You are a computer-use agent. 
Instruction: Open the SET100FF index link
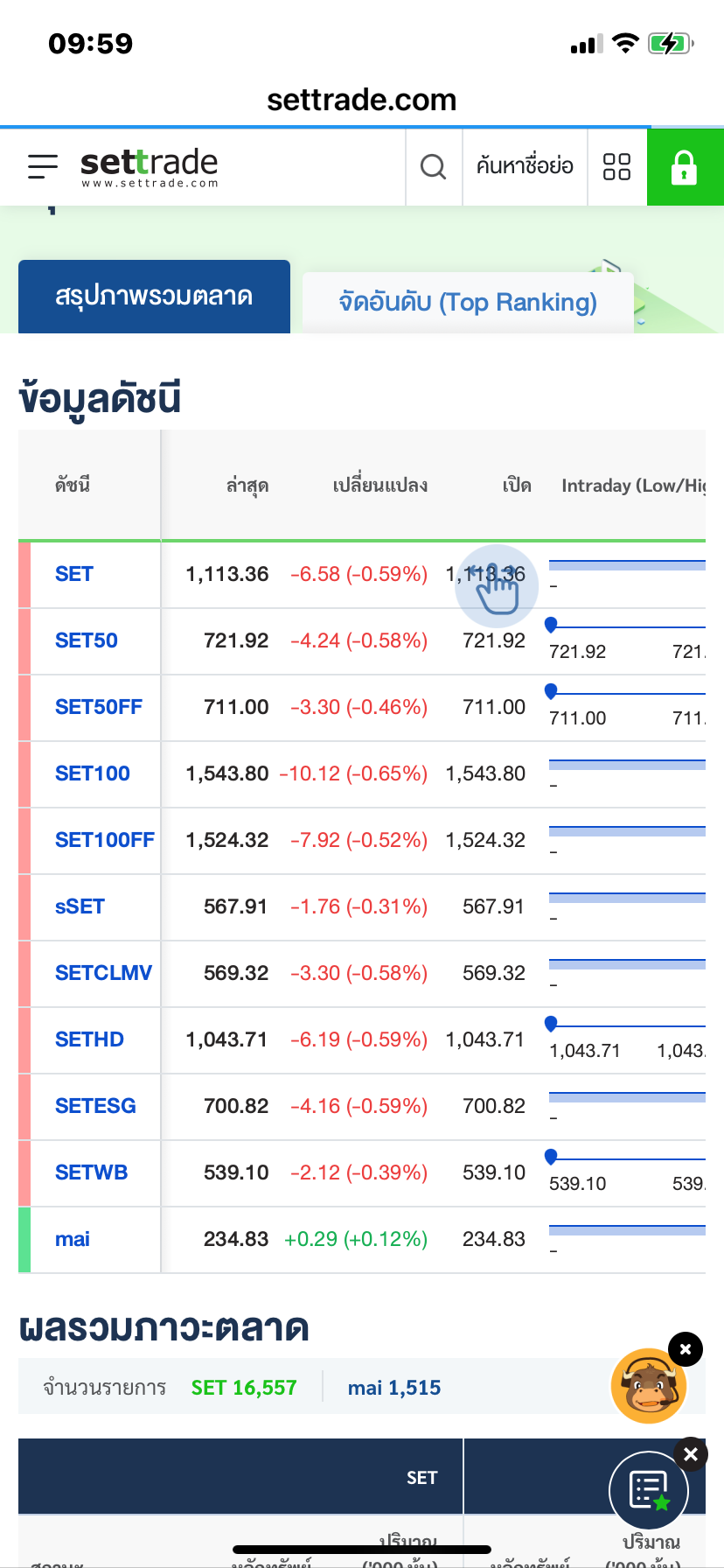105,840
